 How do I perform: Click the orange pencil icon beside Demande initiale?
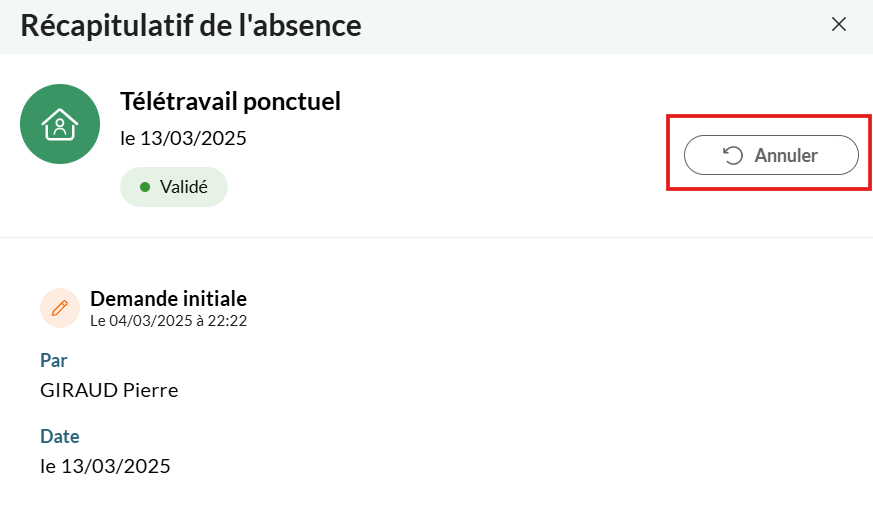60,308
